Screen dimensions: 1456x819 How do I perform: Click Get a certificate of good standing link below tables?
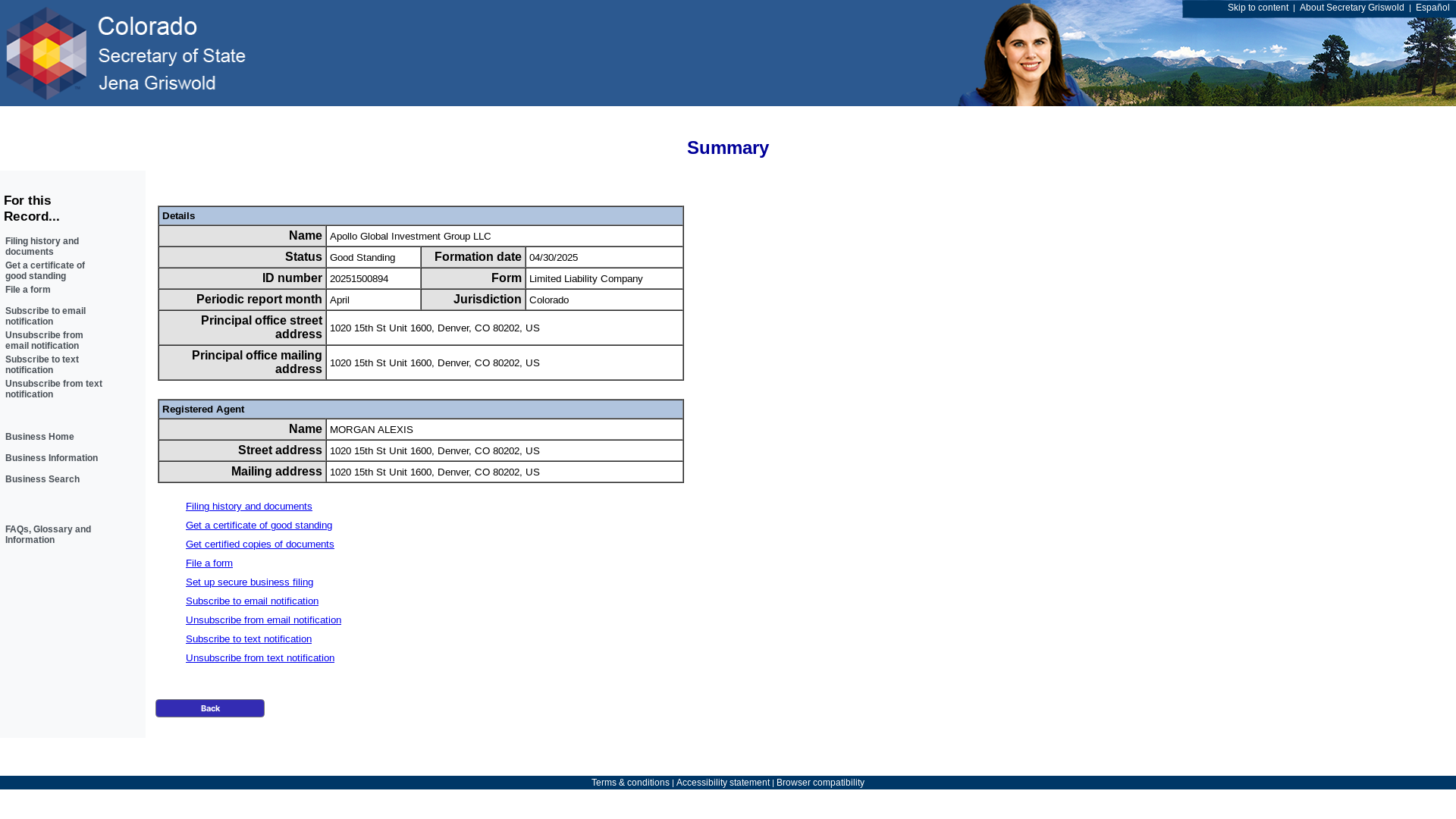pyautogui.click(x=259, y=526)
